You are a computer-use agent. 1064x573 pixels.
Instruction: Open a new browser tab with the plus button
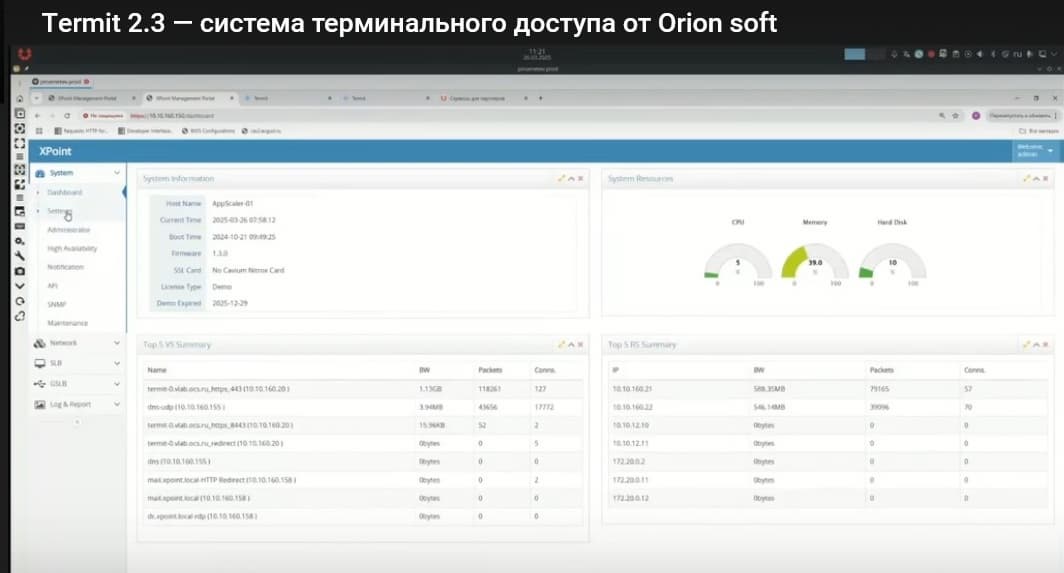[540, 98]
